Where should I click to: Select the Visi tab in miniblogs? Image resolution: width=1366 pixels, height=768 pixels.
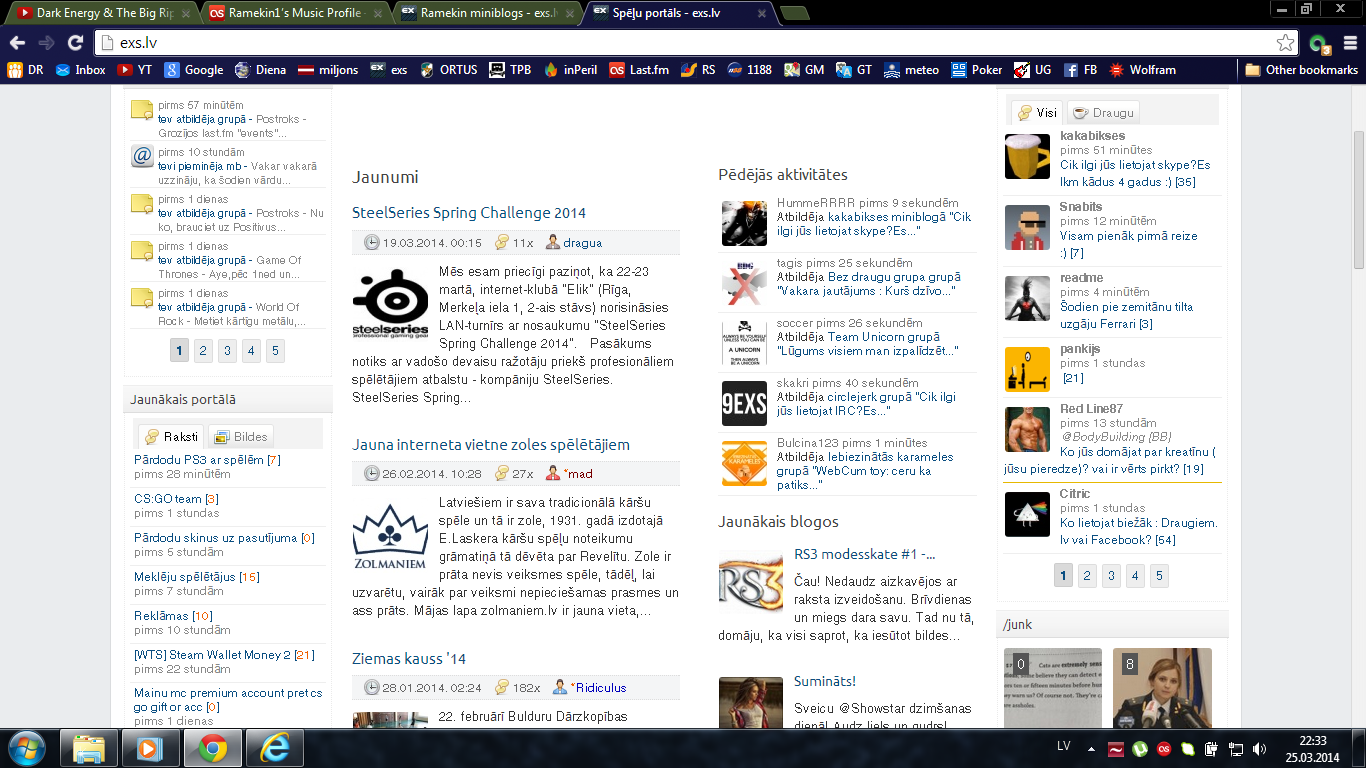[x=1037, y=112]
